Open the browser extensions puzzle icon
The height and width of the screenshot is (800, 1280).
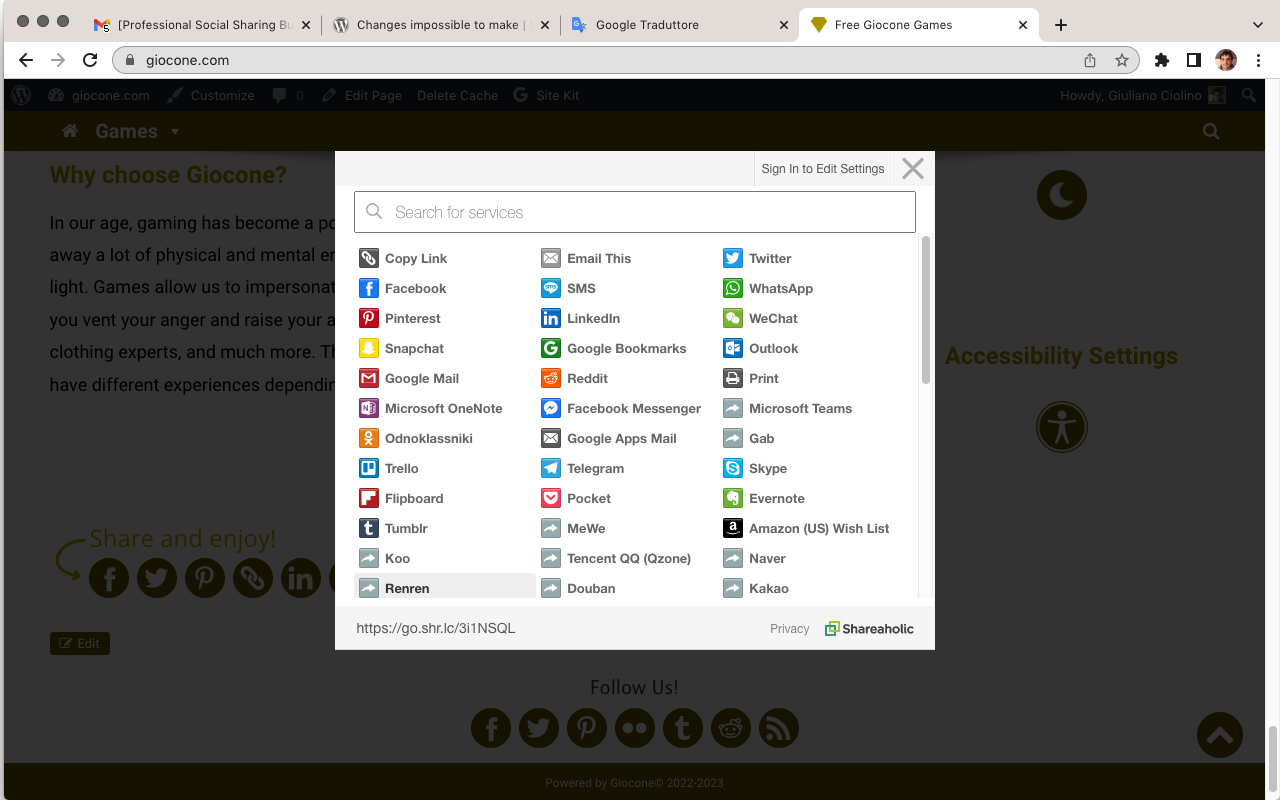1161,60
